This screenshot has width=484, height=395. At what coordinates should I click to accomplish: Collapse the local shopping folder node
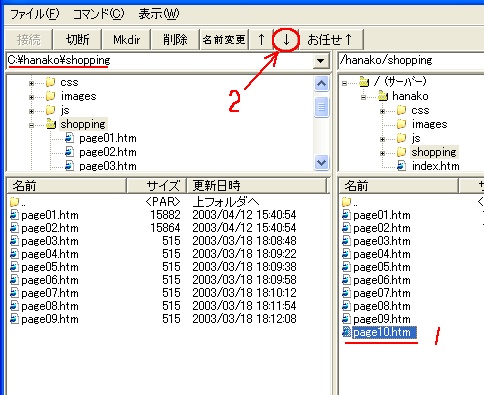coord(31,125)
